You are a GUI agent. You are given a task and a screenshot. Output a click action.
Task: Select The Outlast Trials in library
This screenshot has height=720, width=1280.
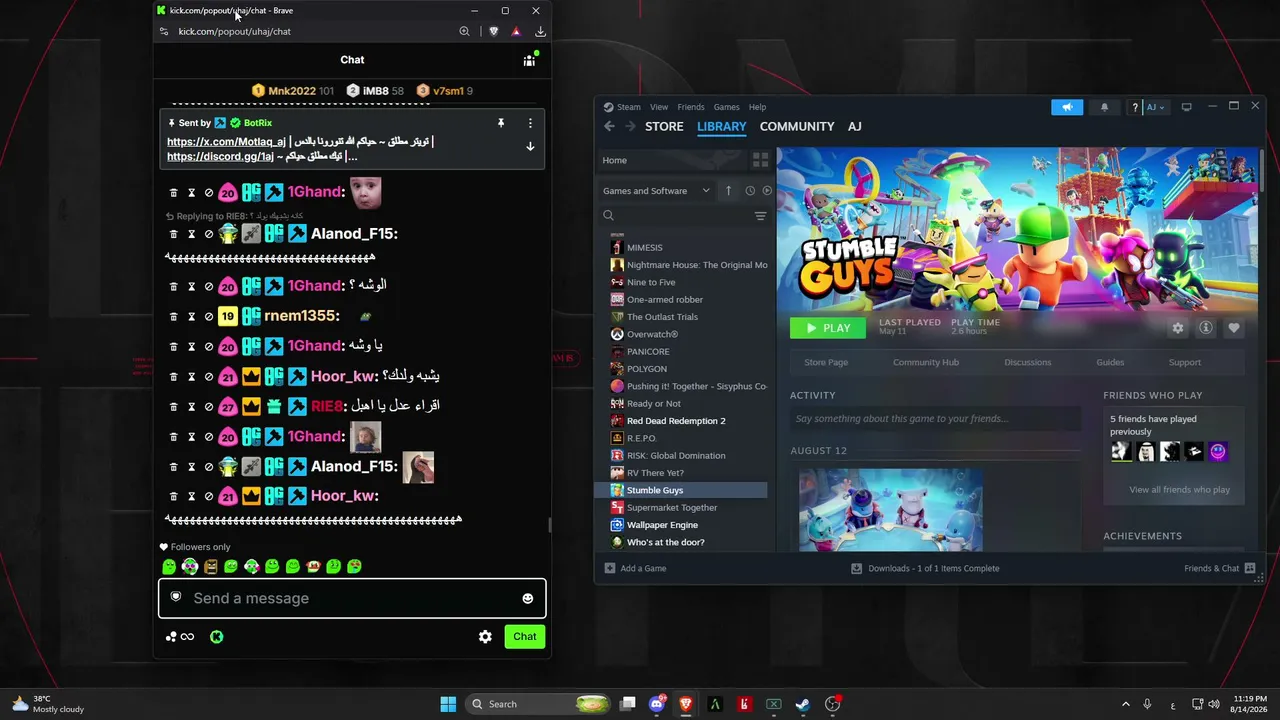pyautogui.click(x=662, y=317)
